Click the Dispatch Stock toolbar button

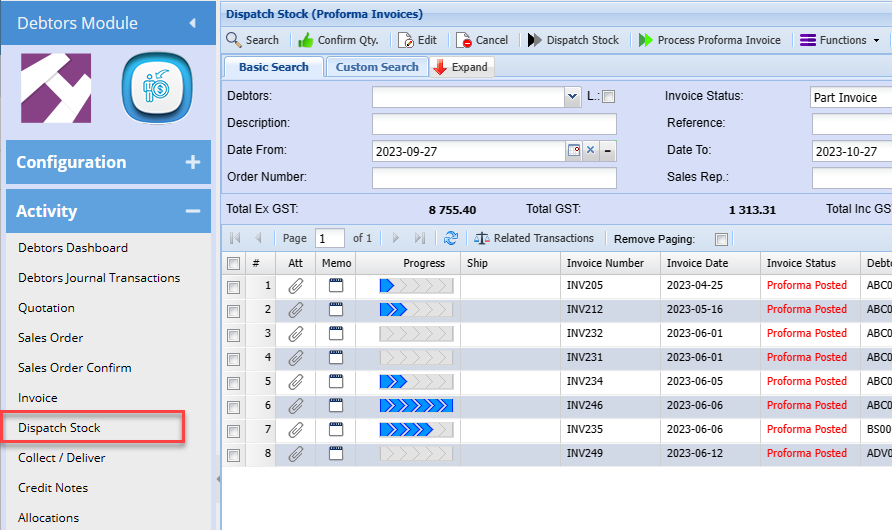coord(573,40)
